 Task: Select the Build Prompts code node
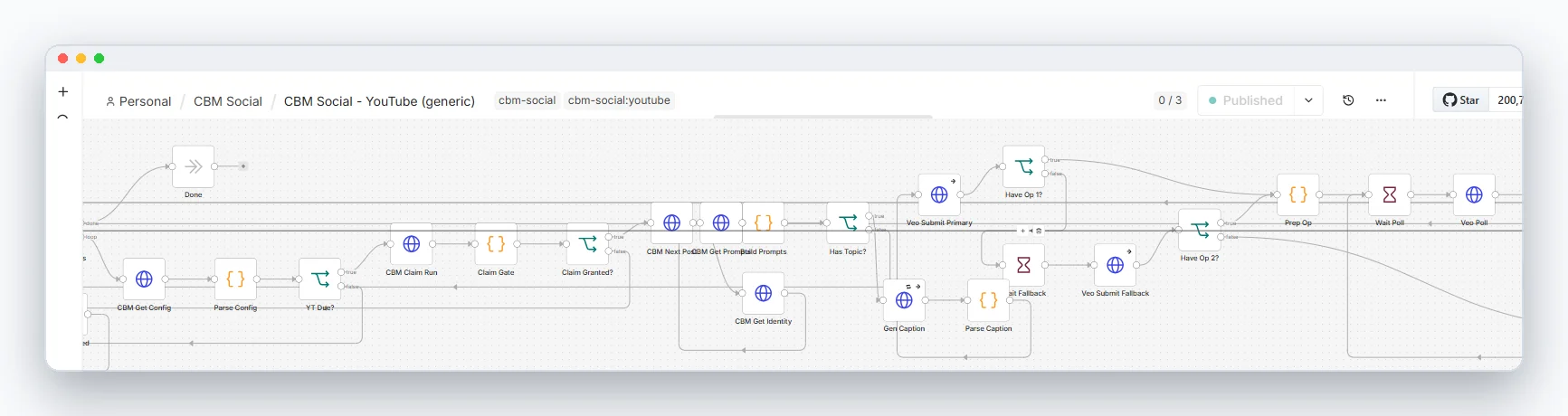tap(763, 222)
